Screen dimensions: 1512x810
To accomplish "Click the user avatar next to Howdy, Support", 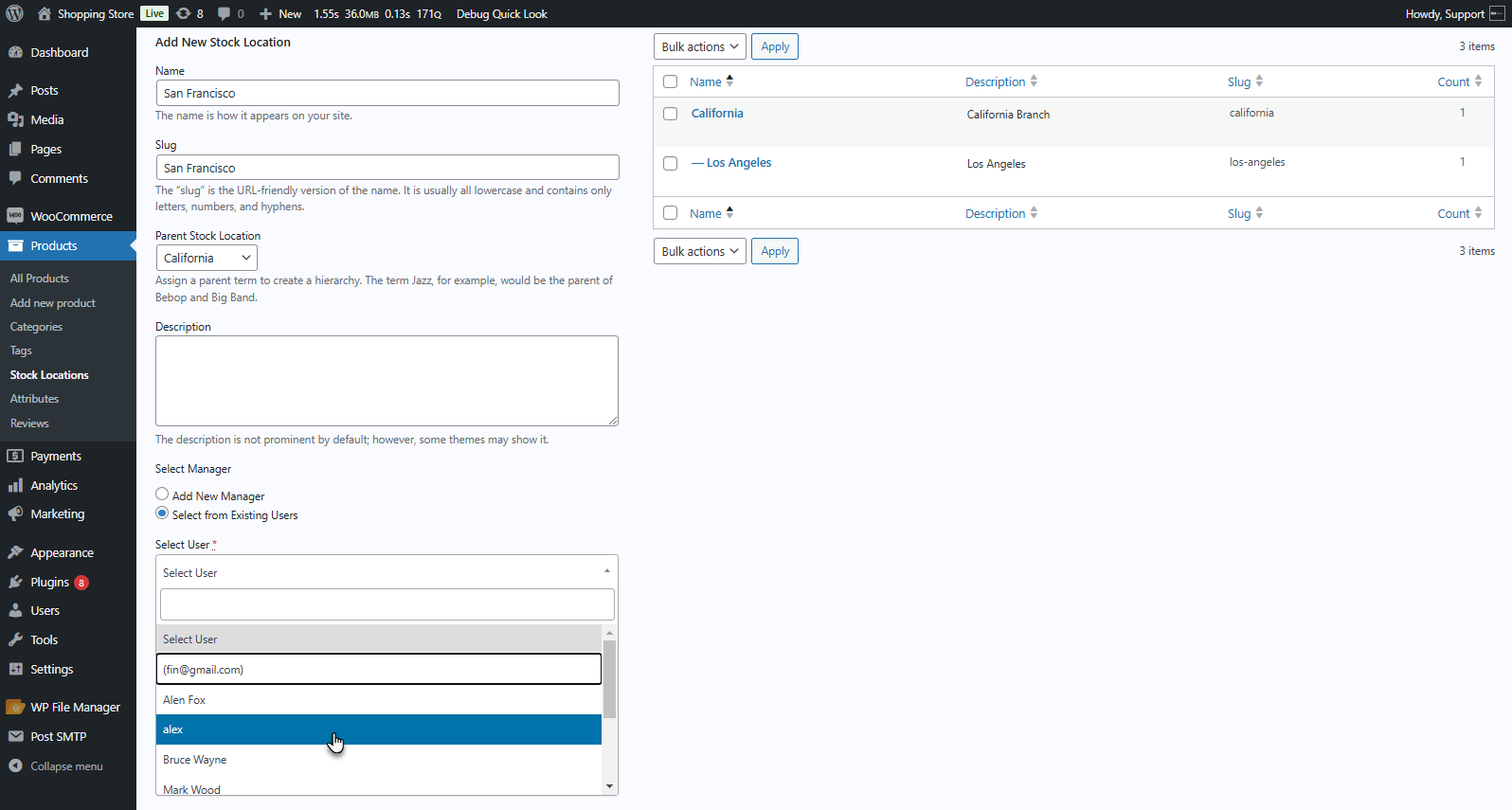I will point(1497,13).
